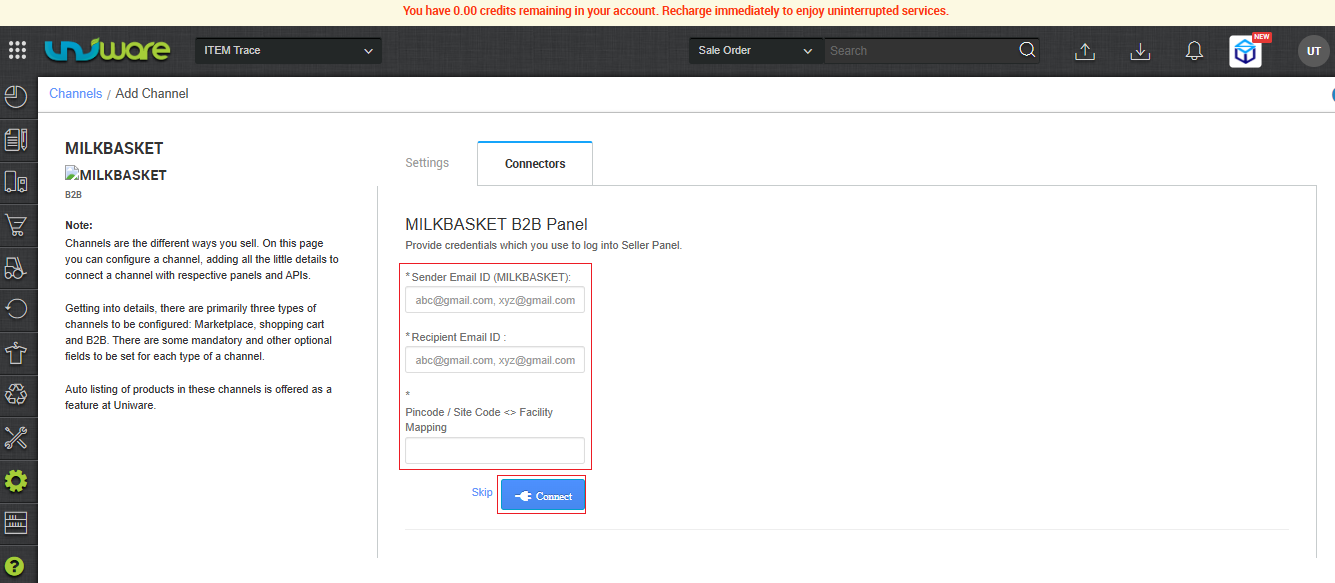Open the recycle sidebar icon

tap(16, 394)
